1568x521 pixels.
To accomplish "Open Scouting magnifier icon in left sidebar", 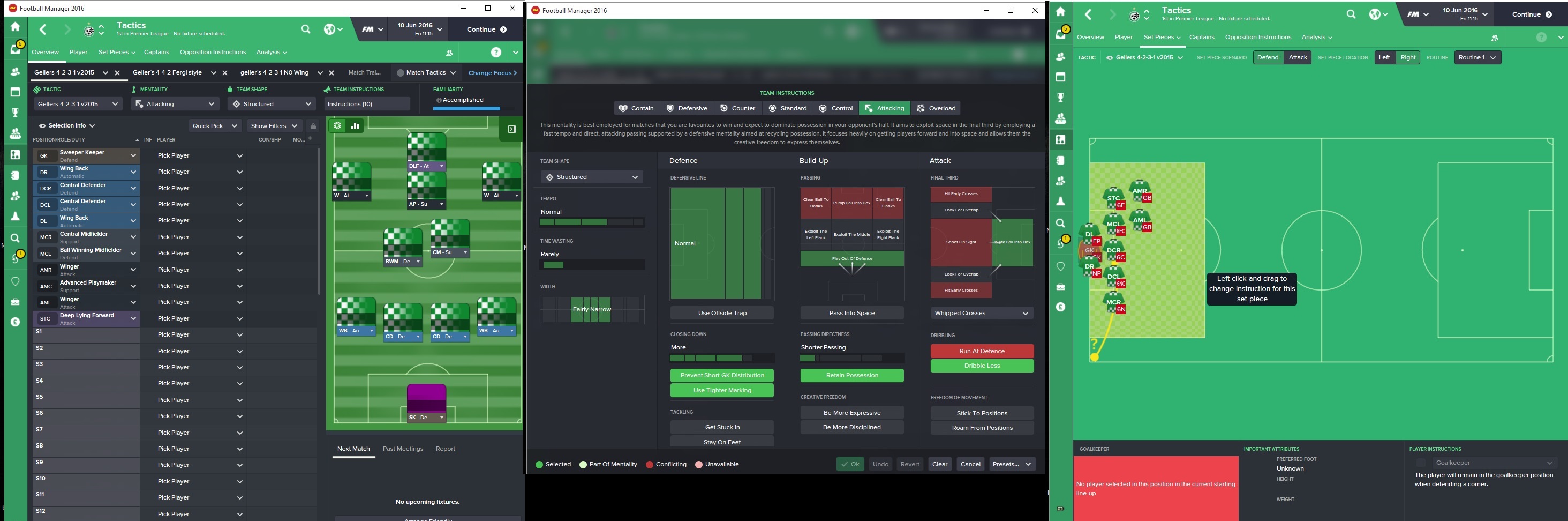I will (x=15, y=237).
